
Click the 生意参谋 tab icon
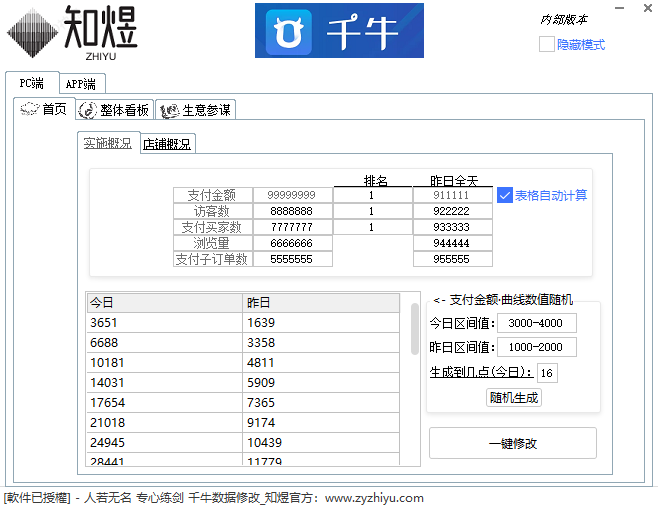[169, 111]
